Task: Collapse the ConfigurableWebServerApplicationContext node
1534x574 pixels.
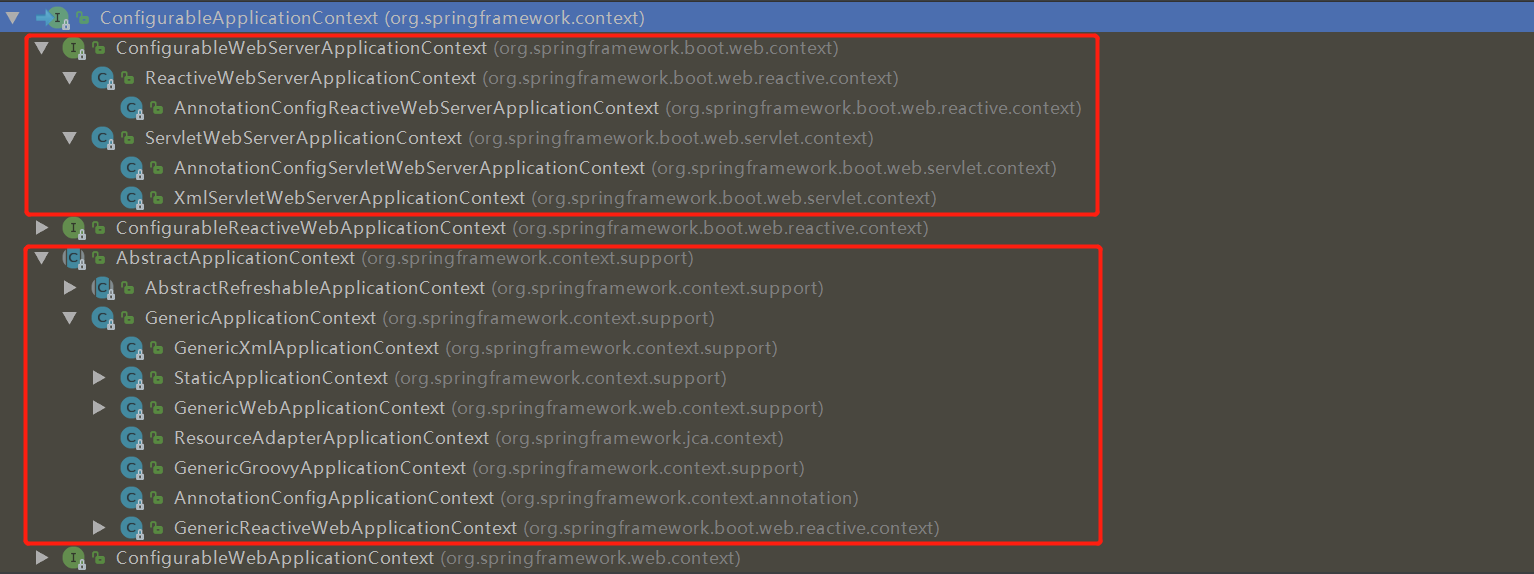Action: [41, 48]
